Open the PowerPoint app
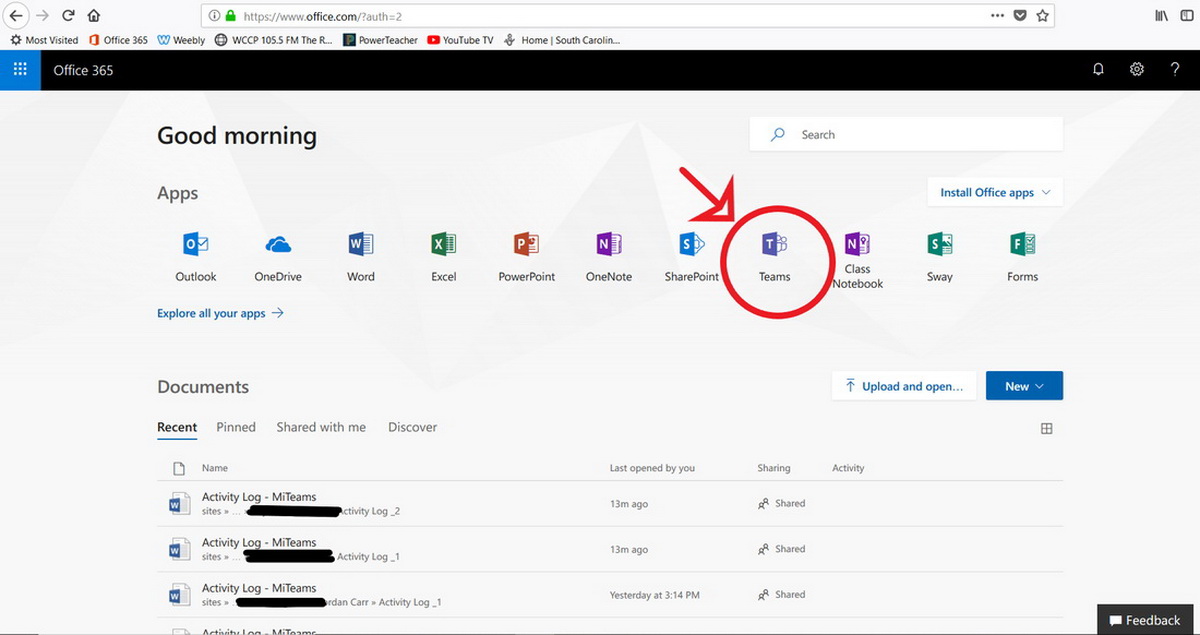 click(x=526, y=257)
